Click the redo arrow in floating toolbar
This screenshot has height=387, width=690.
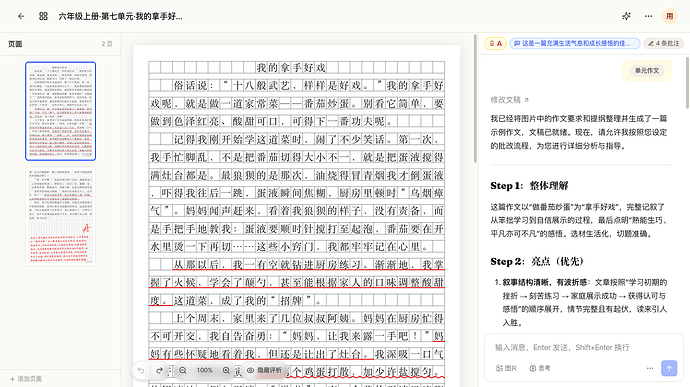[160, 370]
